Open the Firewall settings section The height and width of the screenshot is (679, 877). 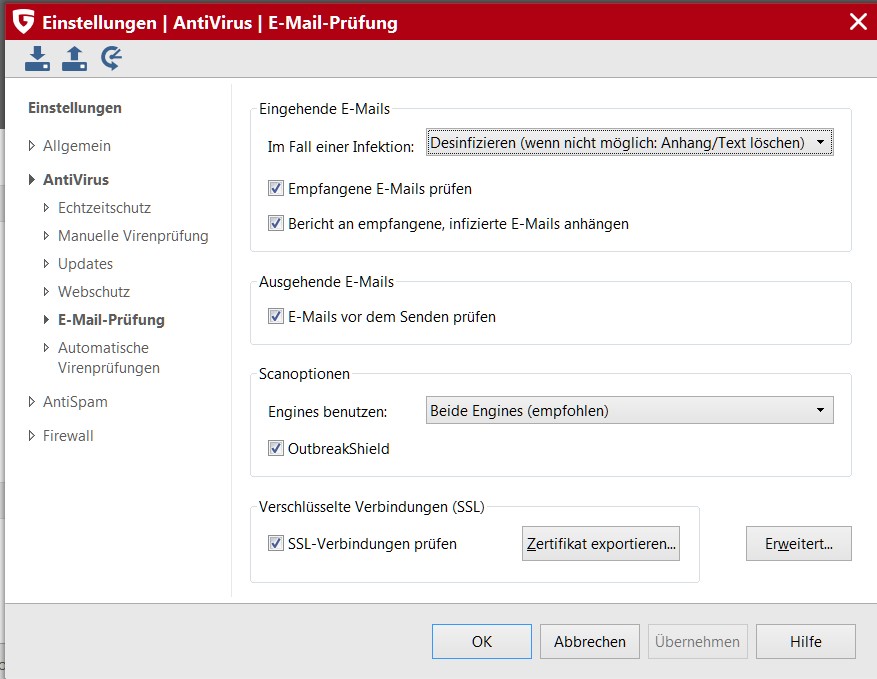coord(68,436)
